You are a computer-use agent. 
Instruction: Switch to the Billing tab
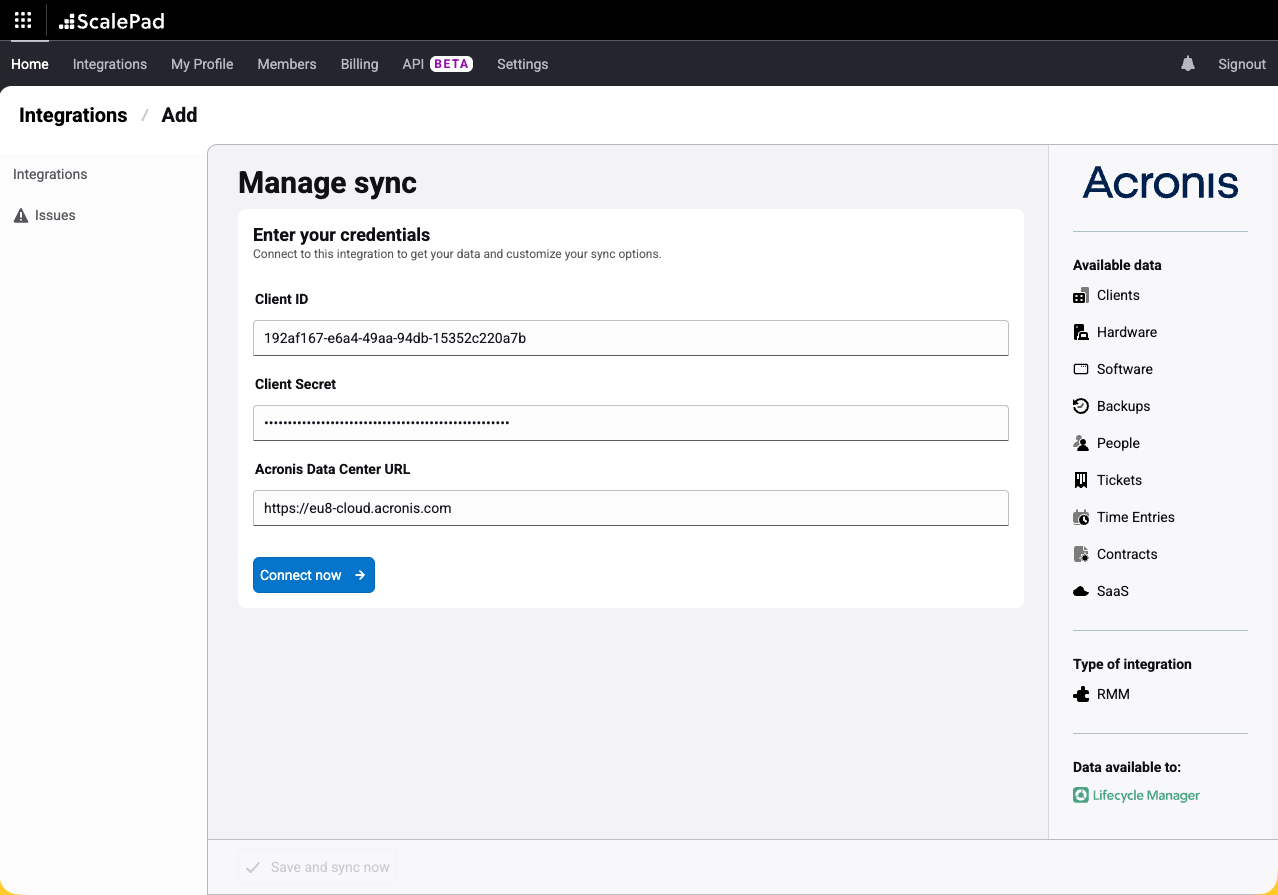[359, 63]
